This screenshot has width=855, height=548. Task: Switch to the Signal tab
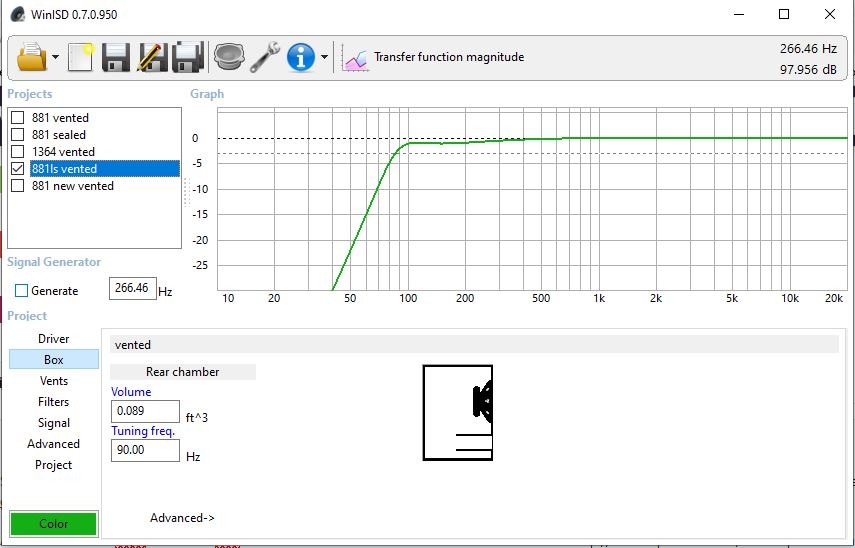click(x=53, y=423)
